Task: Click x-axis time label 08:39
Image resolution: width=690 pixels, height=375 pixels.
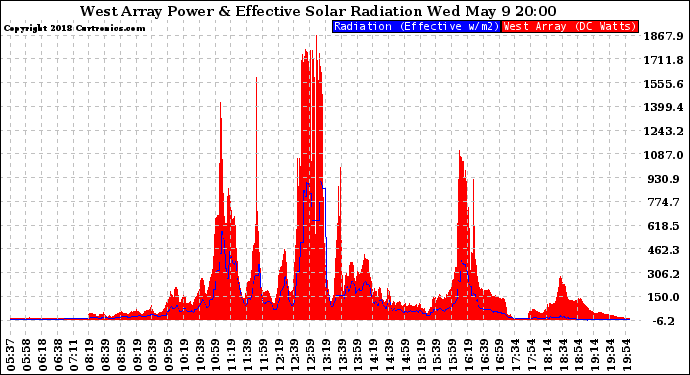Action: click(x=106, y=355)
